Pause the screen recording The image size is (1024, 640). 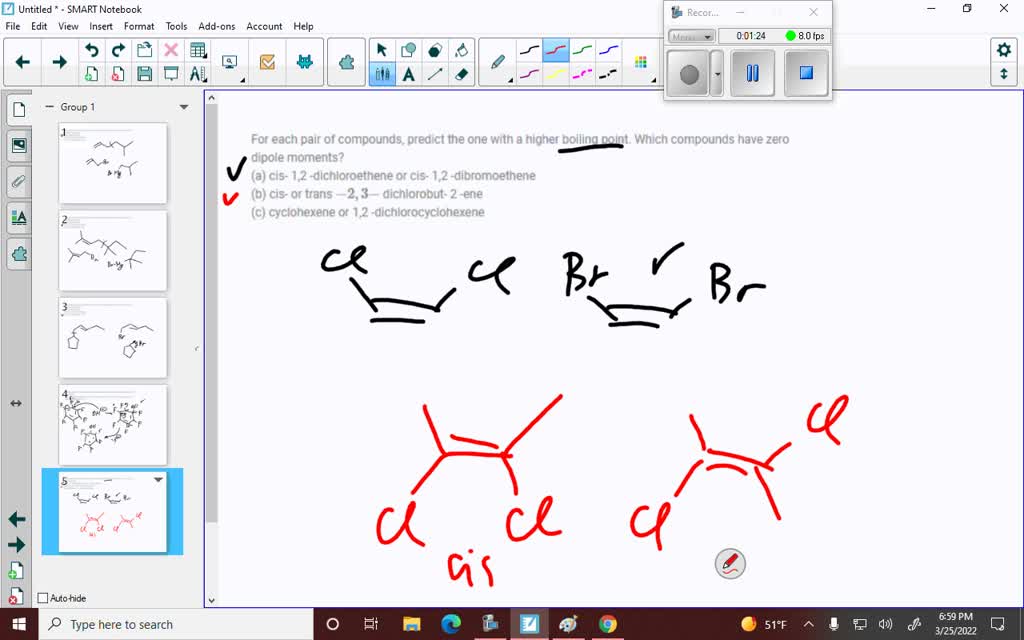[x=751, y=72]
